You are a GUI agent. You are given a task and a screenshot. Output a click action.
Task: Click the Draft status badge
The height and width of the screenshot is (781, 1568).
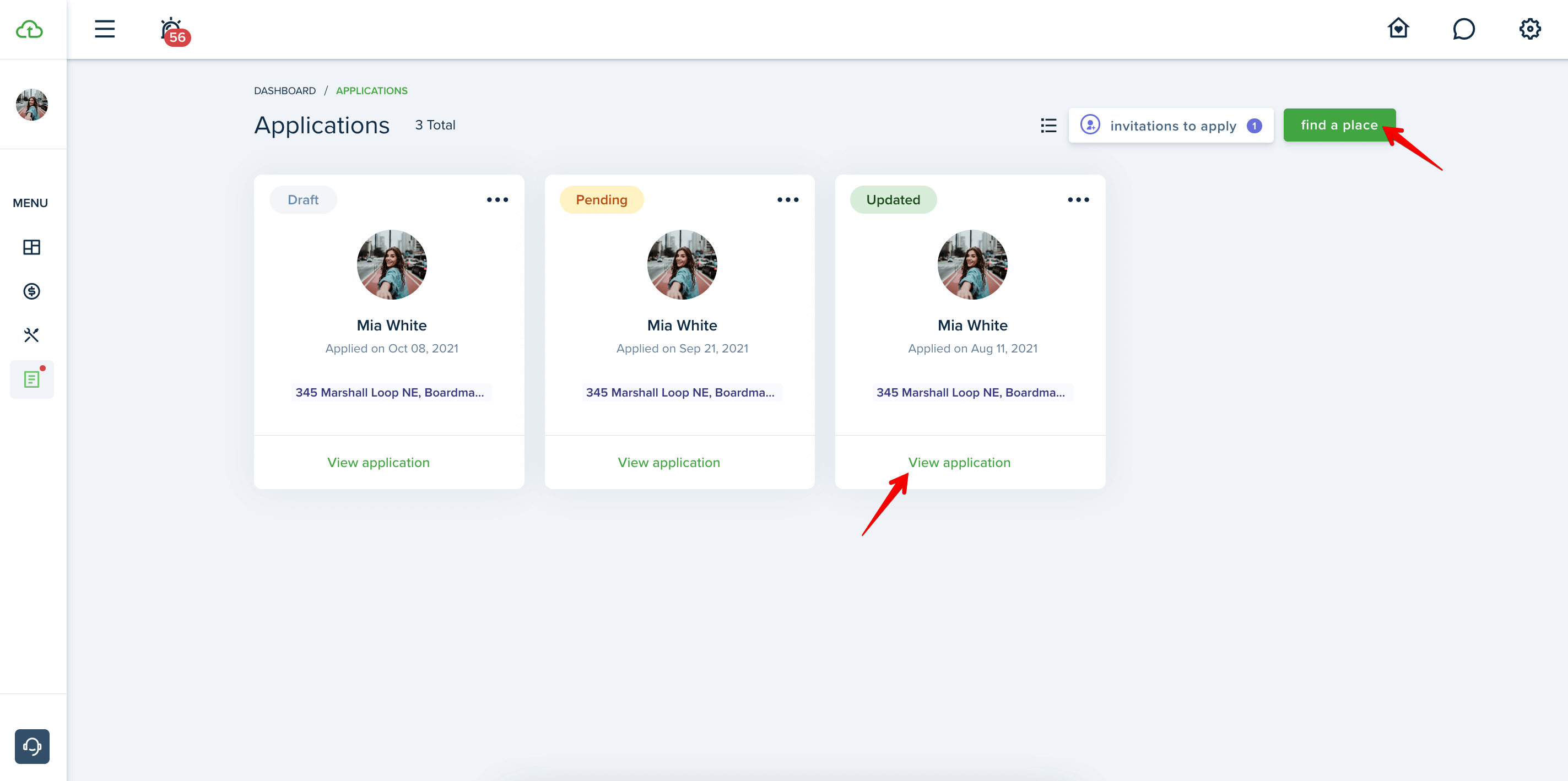[303, 200]
